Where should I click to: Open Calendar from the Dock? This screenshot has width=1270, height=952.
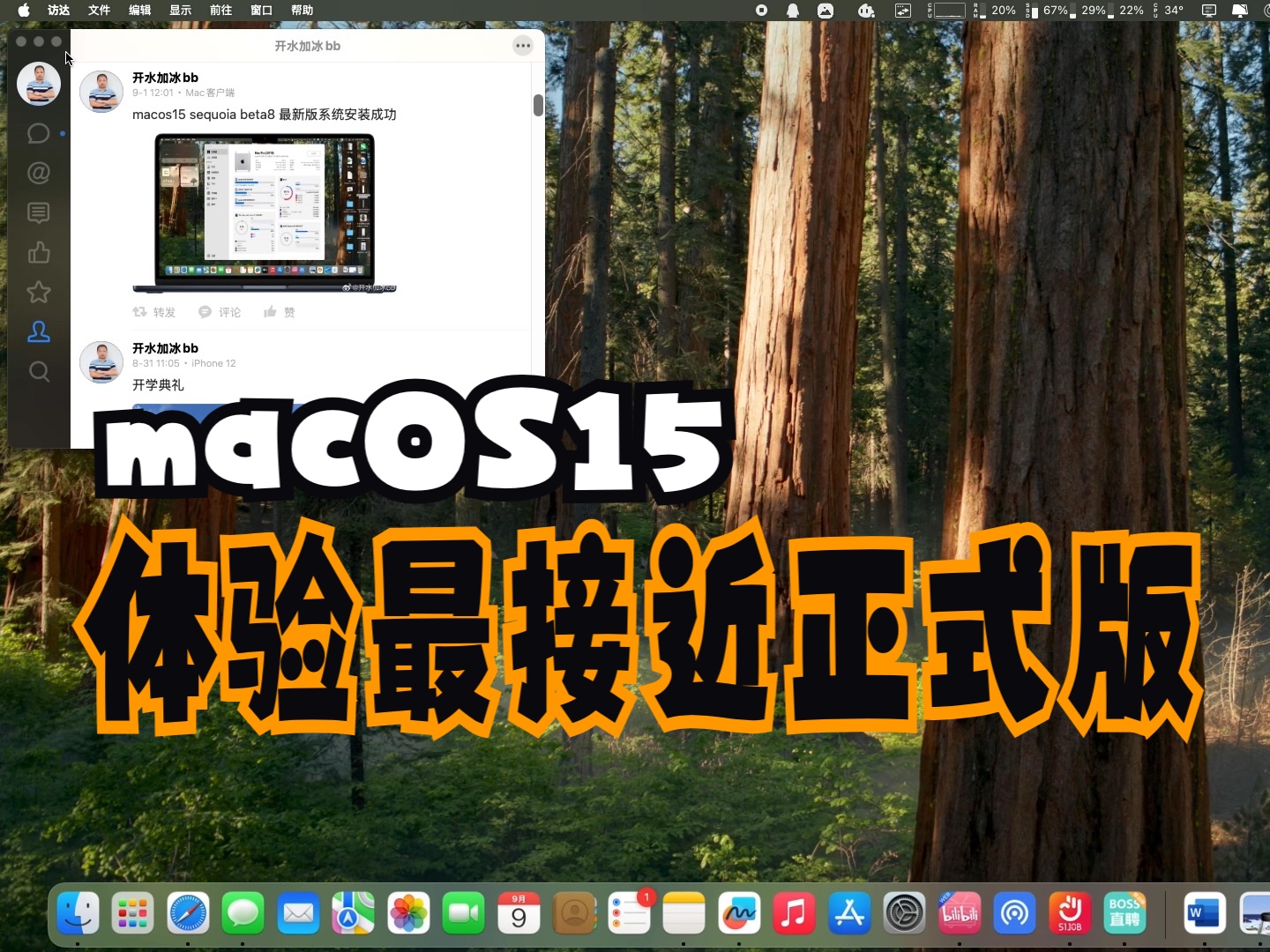[519, 913]
